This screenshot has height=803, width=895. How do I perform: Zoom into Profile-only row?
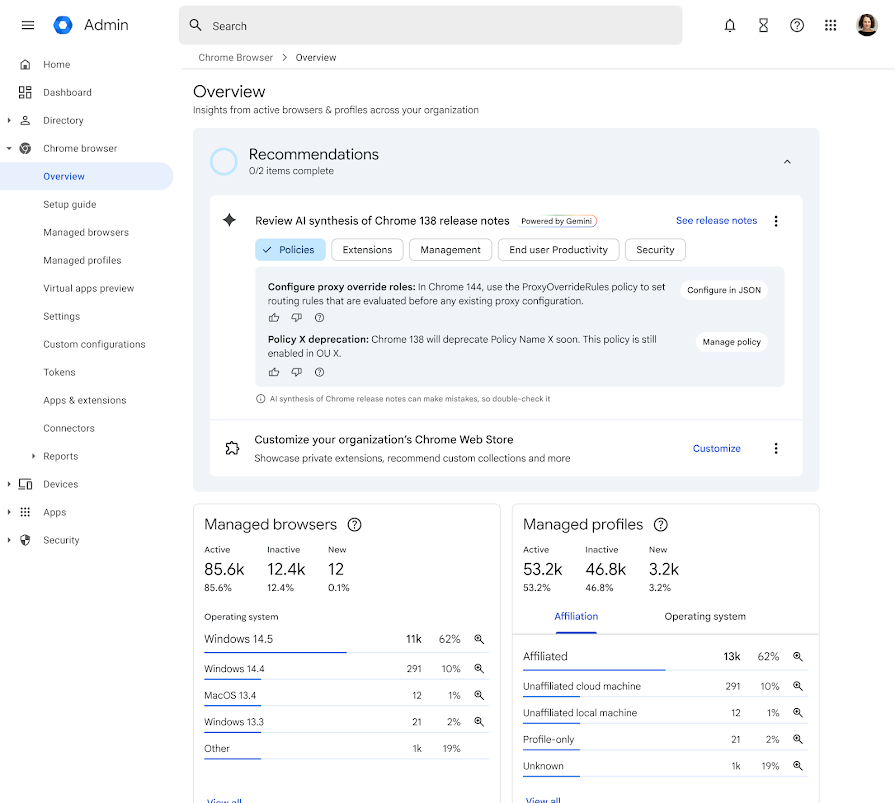pos(798,739)
